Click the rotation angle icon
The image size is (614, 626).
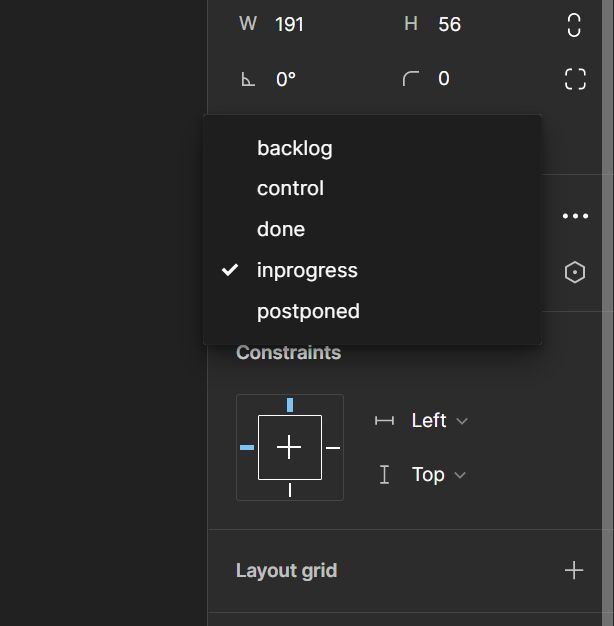[248, 79]
